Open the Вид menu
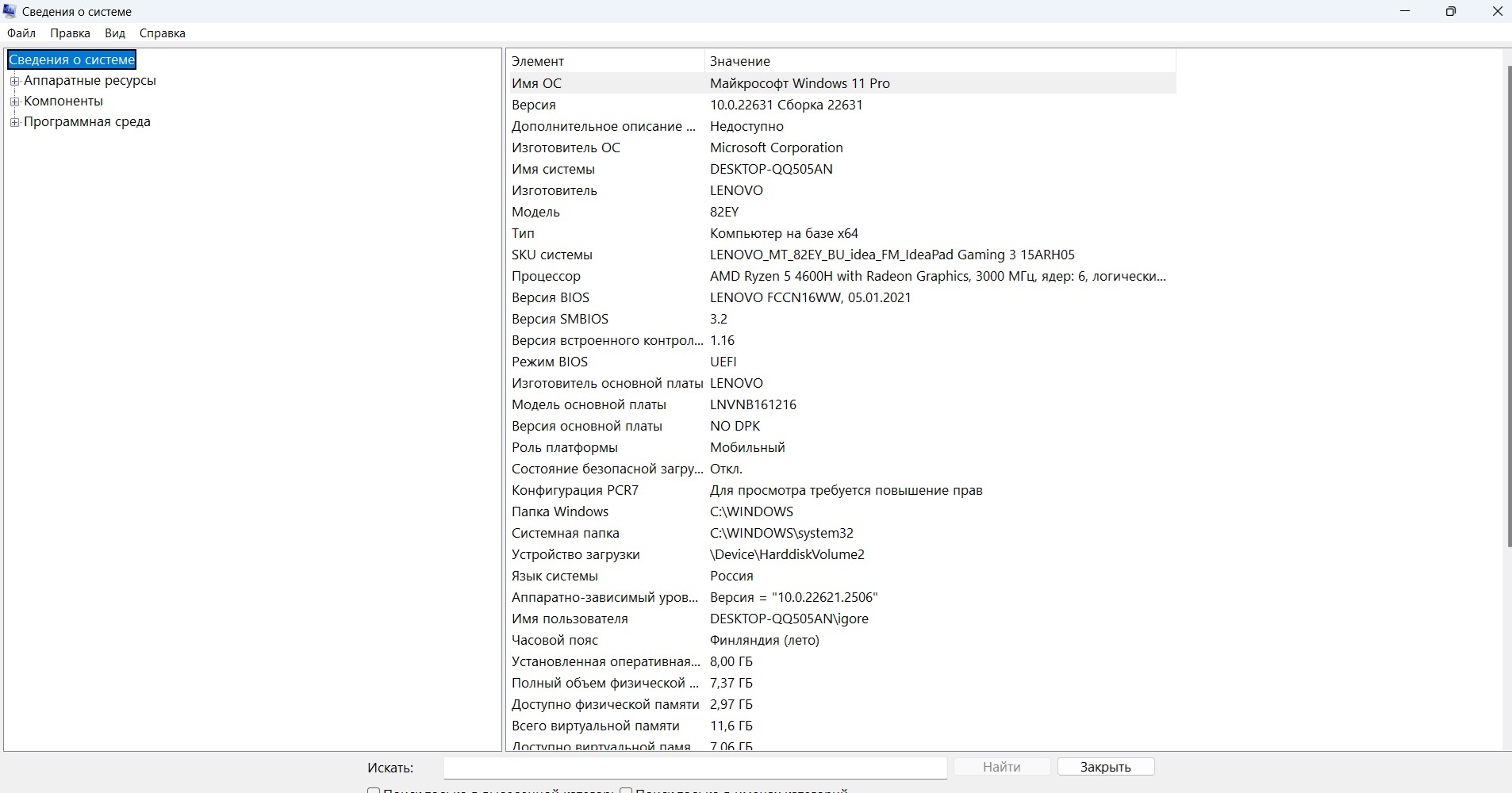Viewport: 1512px width, 793px height. [115, 33]
